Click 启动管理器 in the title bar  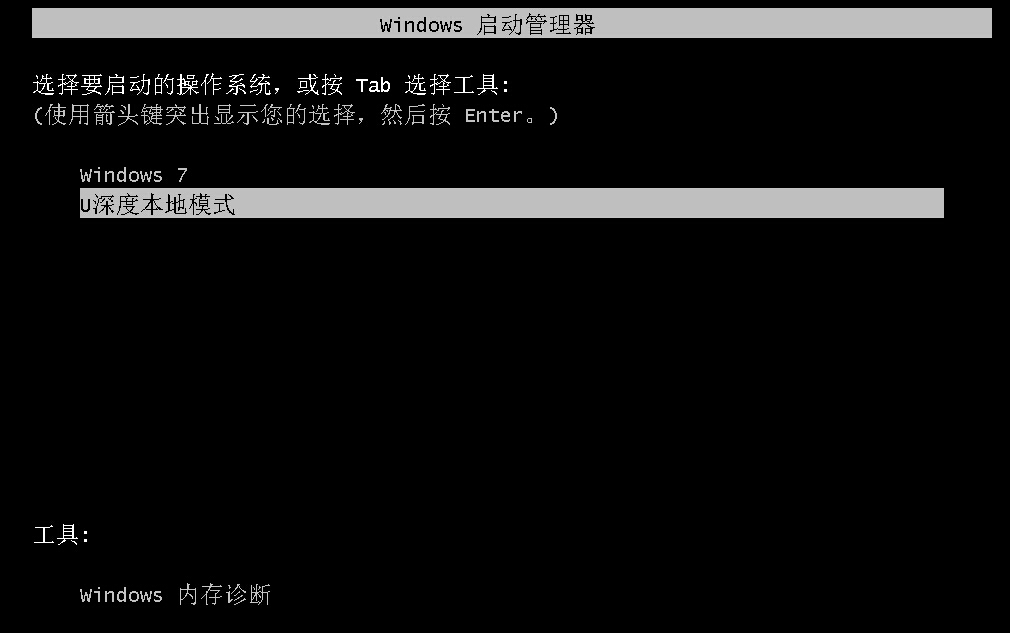coord(536,25)
